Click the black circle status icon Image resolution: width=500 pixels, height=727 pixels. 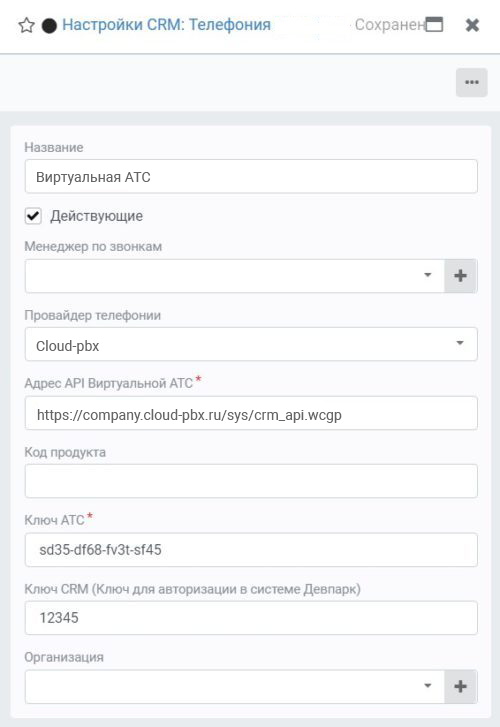pos(49,26)
